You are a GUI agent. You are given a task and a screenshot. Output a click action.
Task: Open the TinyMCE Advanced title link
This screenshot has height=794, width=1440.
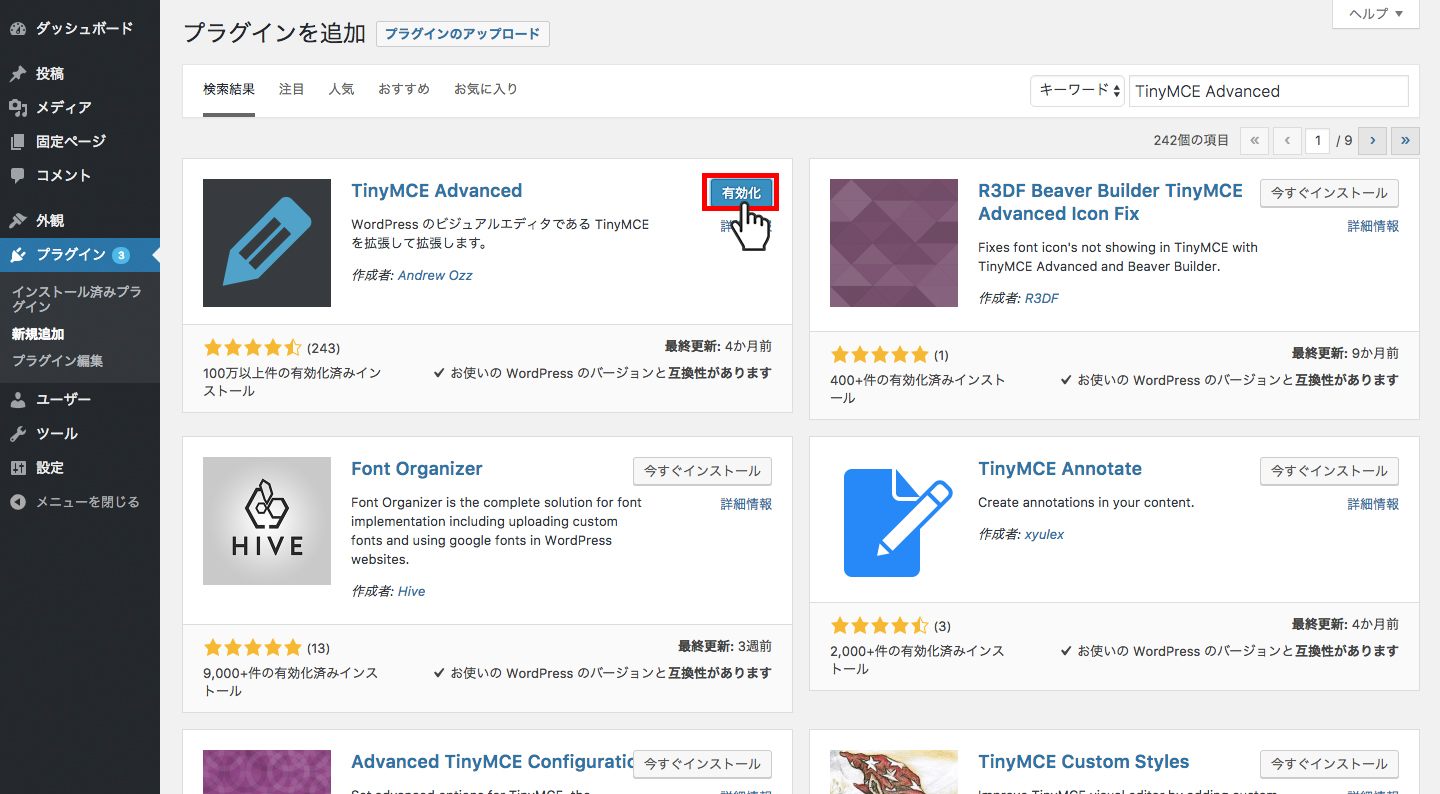(437, 191)
